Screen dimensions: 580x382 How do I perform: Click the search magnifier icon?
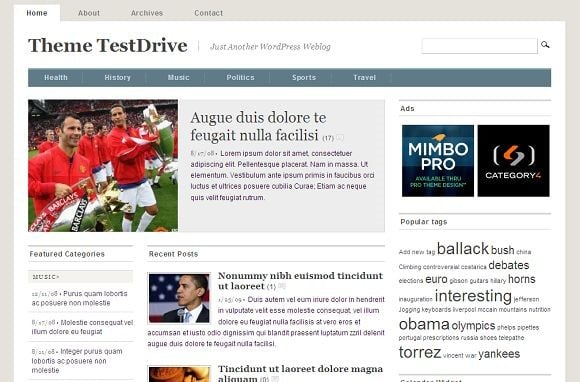(545, 45)
